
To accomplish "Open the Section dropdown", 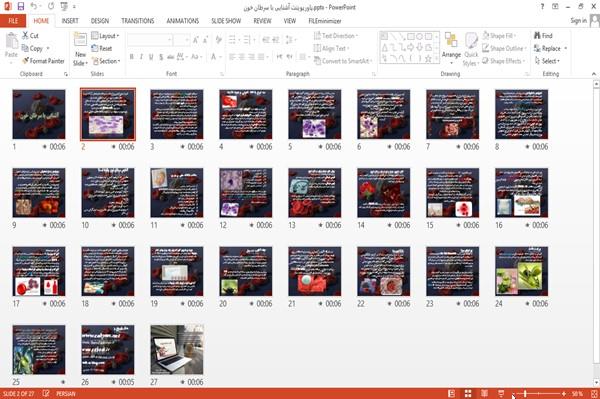I will click(x=106, y=61).
